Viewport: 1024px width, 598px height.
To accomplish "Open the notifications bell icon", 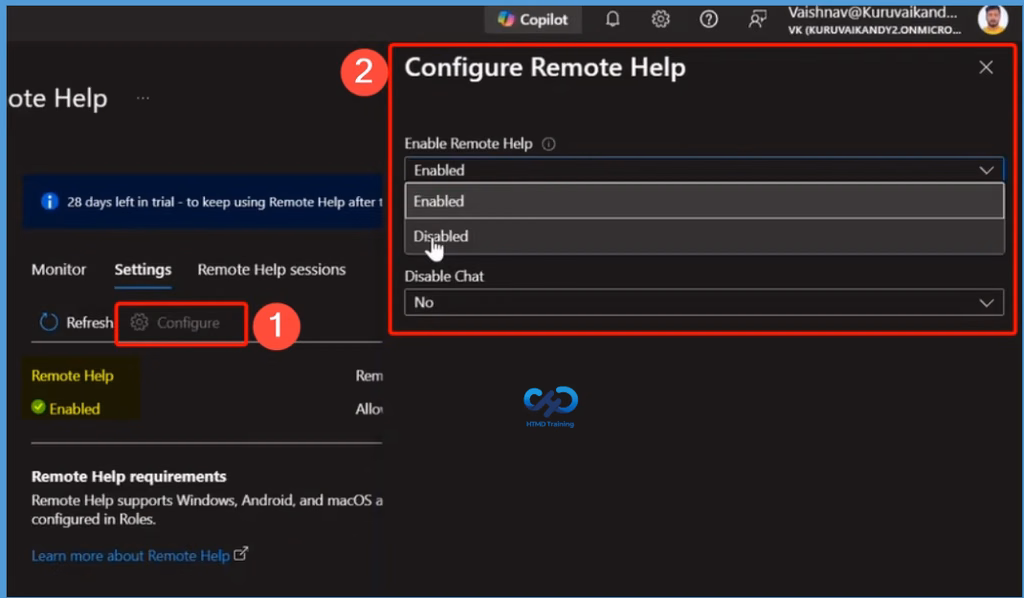I will click(613, 20).
